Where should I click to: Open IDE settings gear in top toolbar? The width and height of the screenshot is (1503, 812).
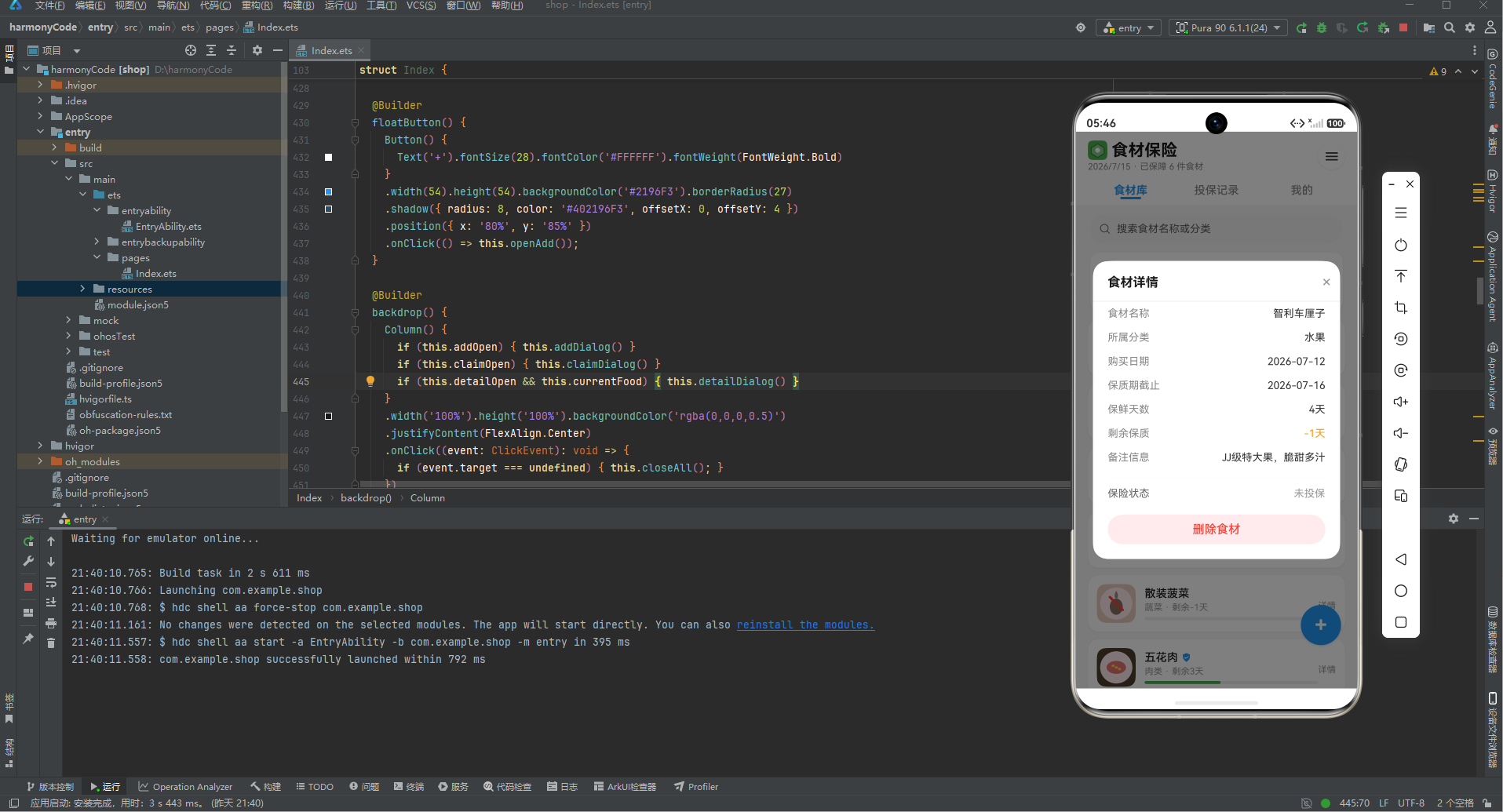coord(1470,27)
